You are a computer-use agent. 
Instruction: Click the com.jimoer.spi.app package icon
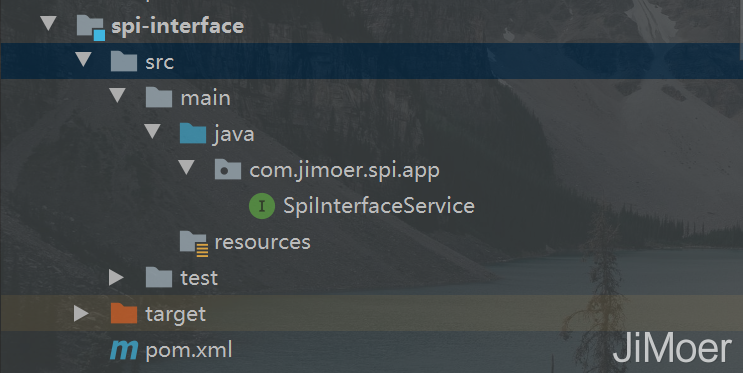228,169
